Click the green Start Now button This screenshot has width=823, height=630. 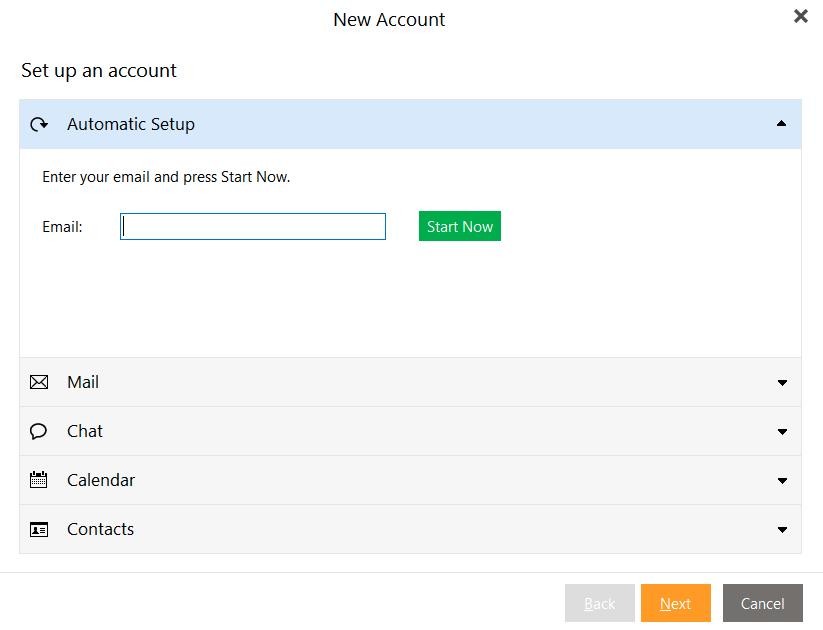[460, 226]
